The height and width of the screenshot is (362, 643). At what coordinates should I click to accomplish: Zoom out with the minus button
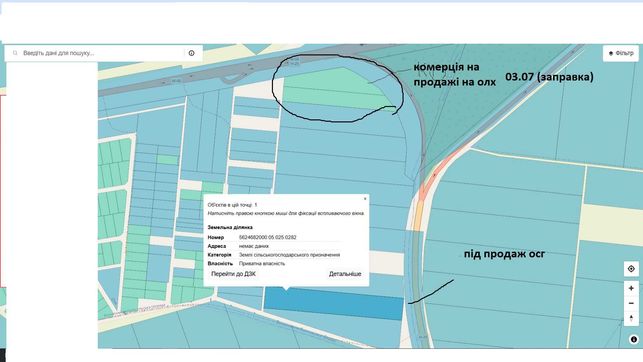click(631, 303)
